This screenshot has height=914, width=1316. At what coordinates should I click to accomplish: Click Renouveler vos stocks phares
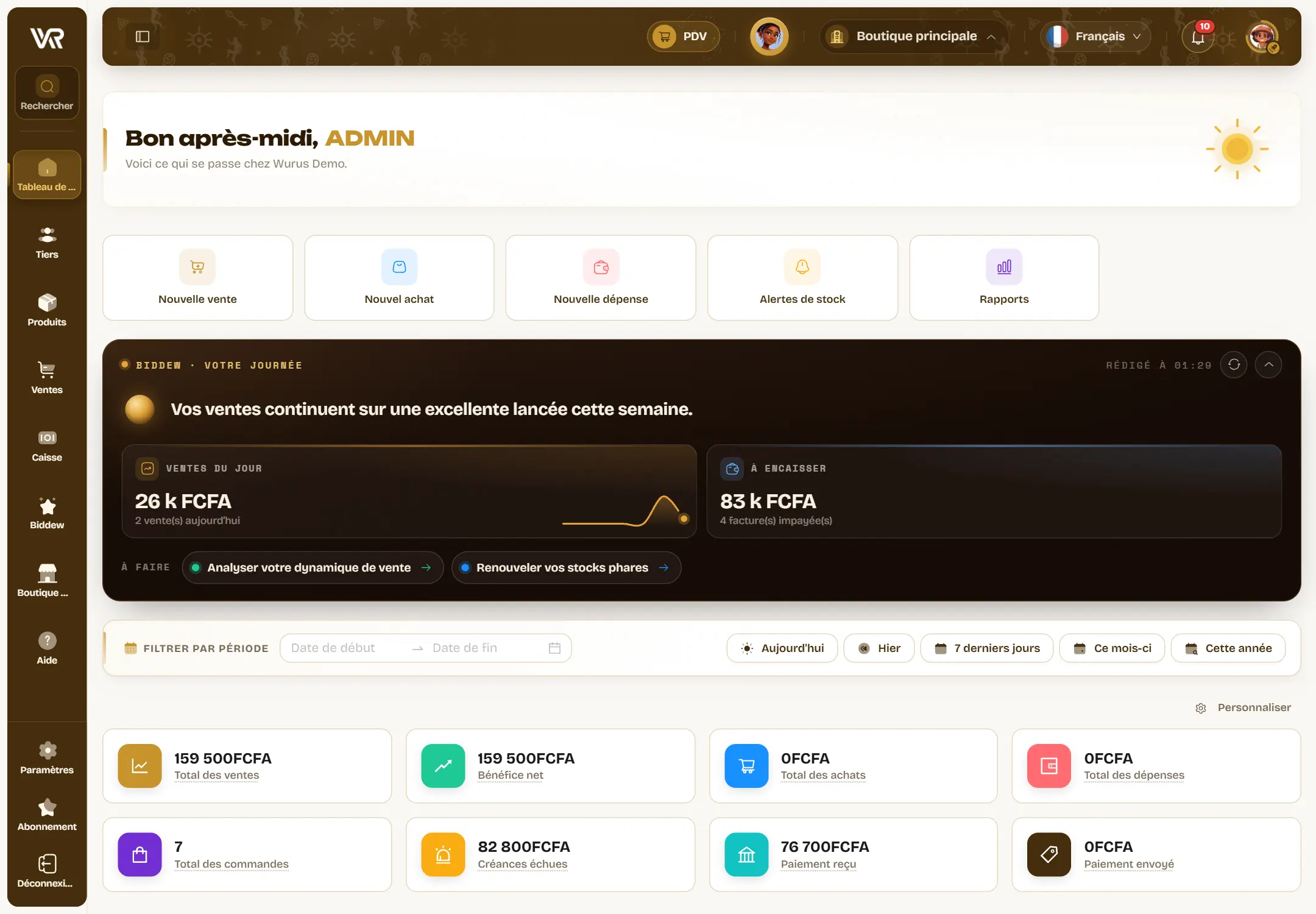point(566,567)
